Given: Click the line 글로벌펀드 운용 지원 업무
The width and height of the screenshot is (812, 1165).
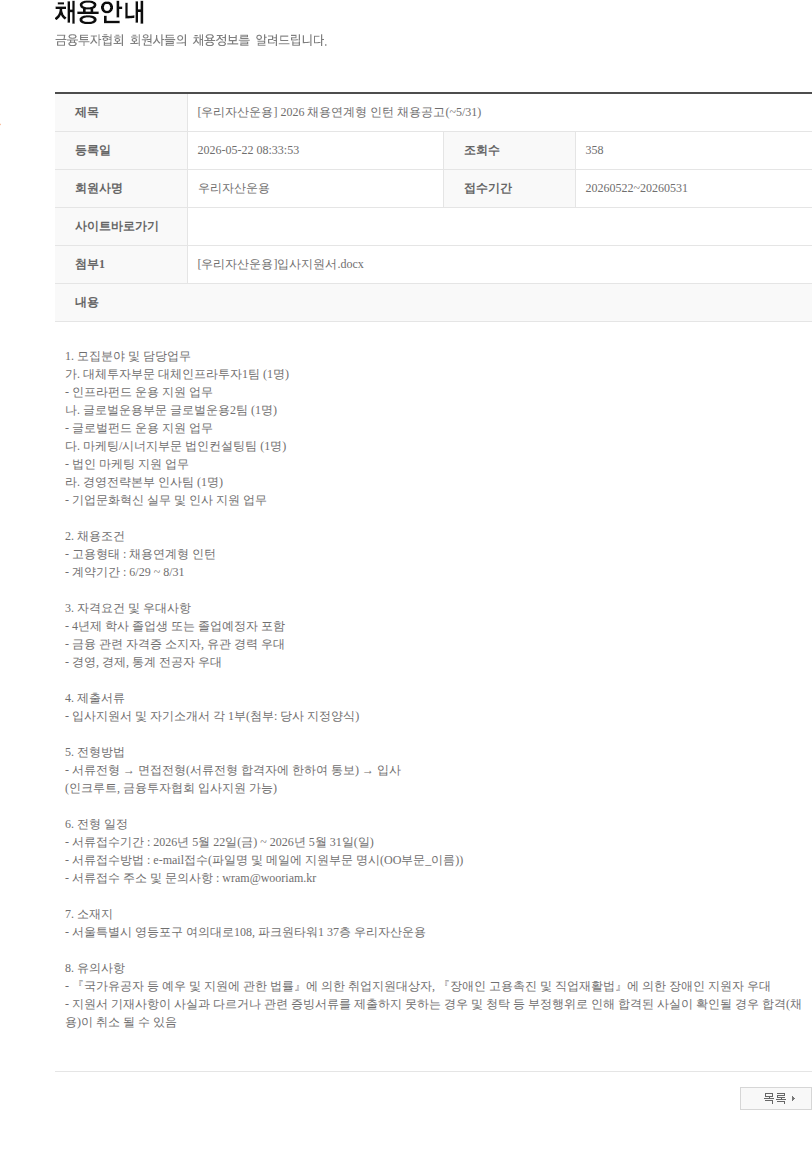Looking at the screenshot, I should point(138,428).
